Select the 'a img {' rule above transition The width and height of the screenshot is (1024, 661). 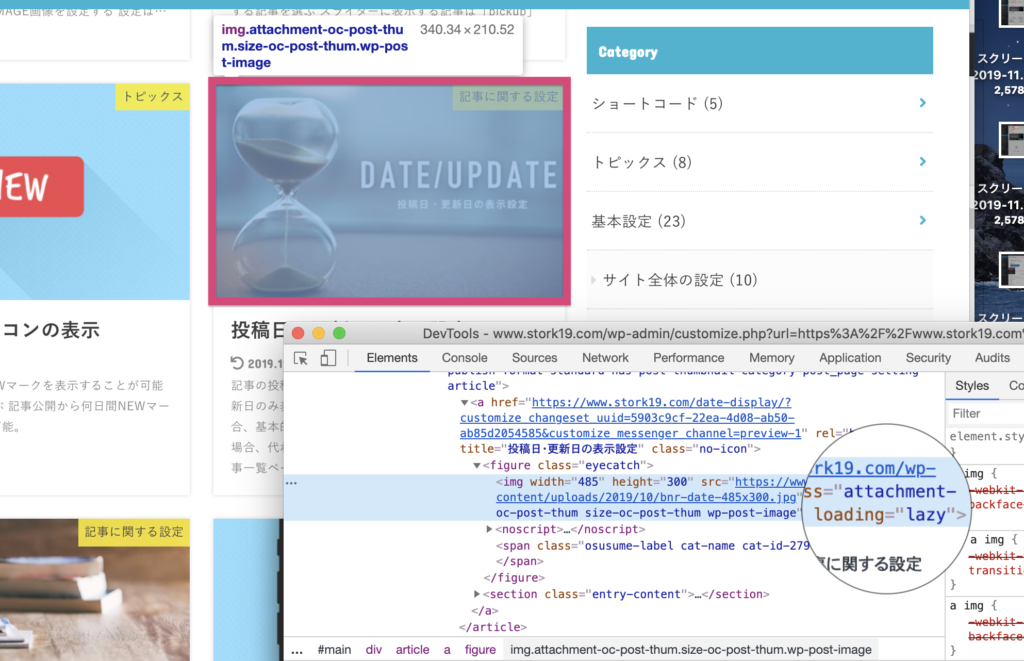click(993, 540)
